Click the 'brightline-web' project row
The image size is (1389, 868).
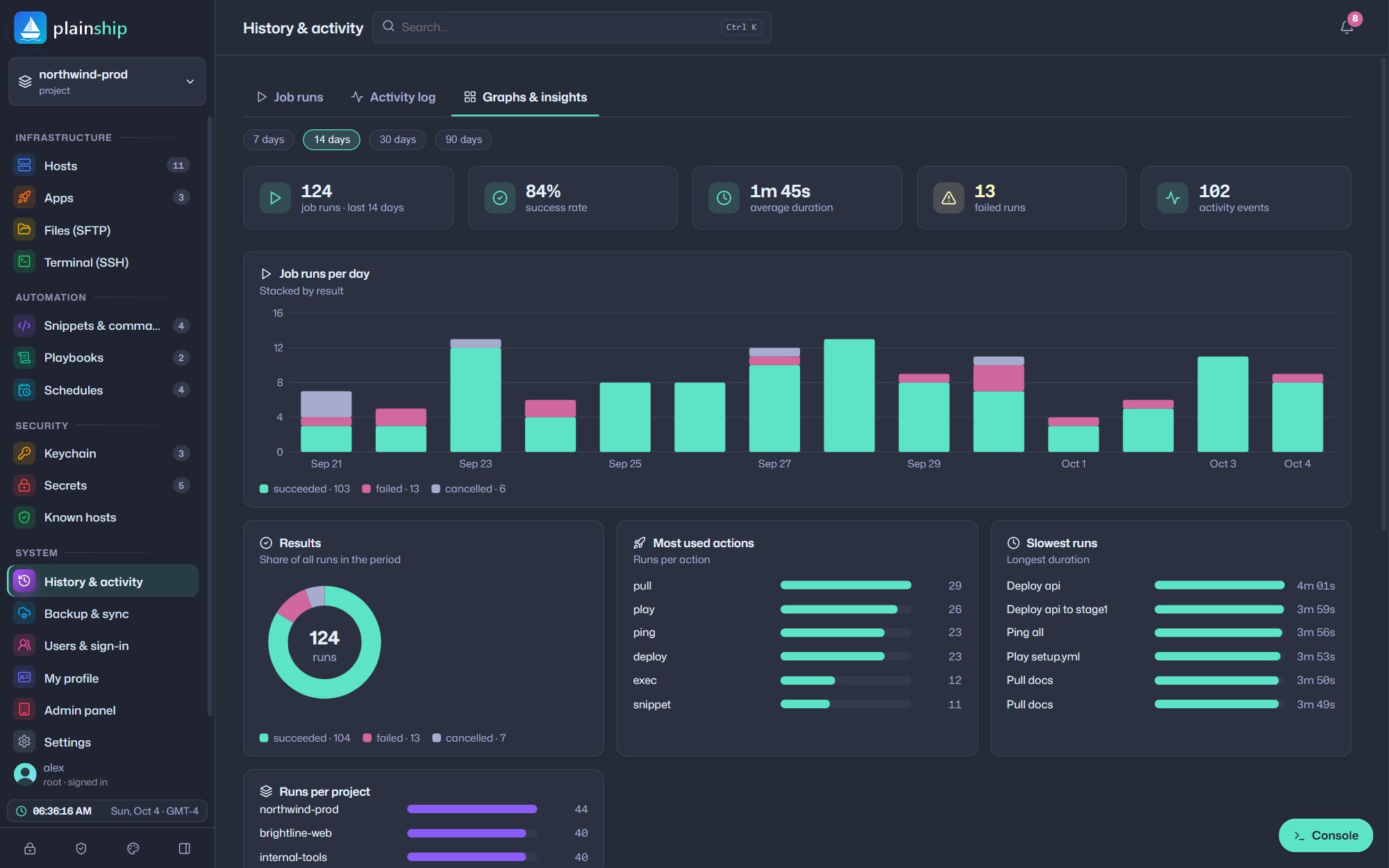[424, 833]
